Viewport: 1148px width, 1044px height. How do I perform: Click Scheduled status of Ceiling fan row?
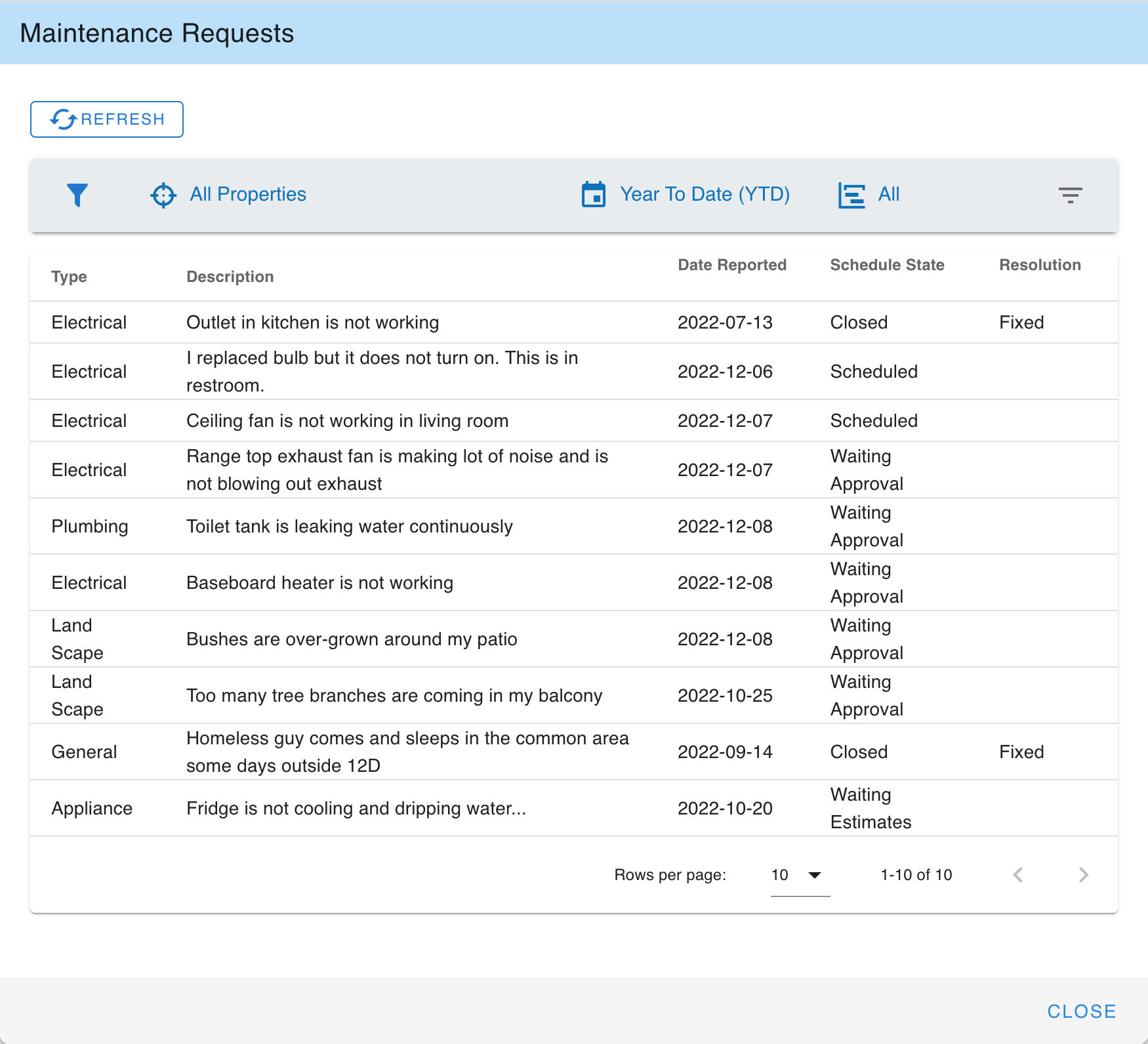point(874,421)
